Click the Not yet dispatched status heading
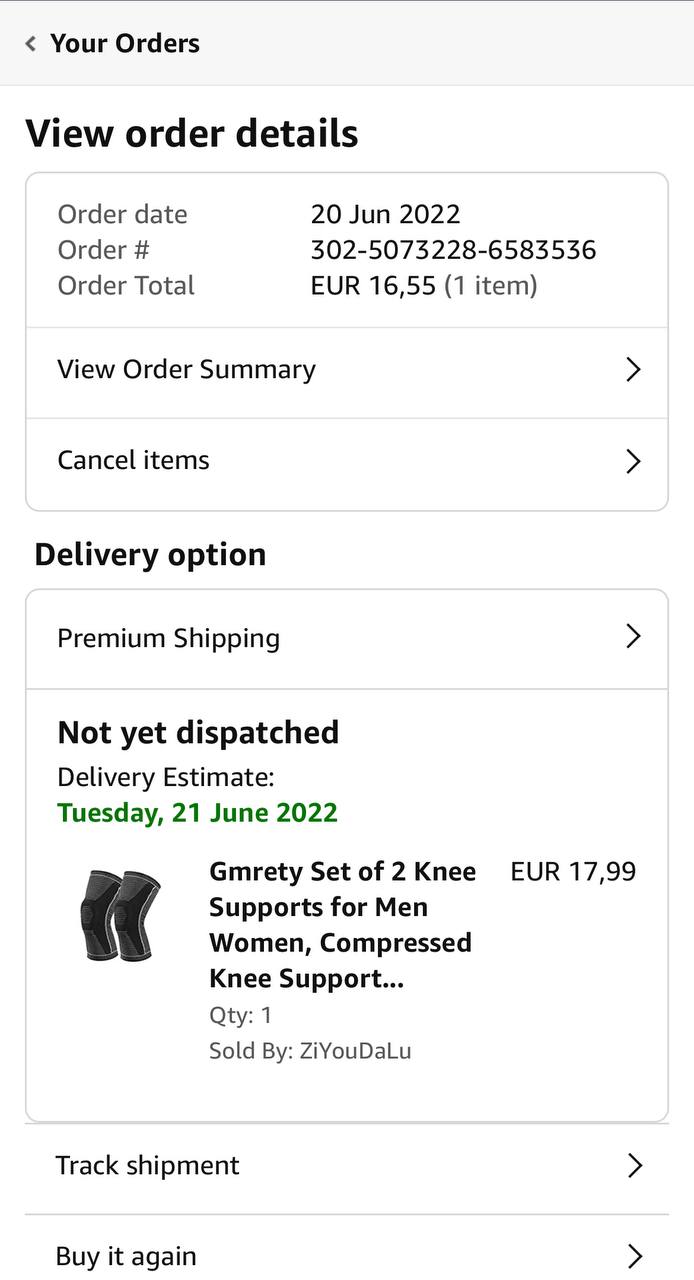Image resolution: width=694 pixels, height=1280 pixels. tap(198, 733)
